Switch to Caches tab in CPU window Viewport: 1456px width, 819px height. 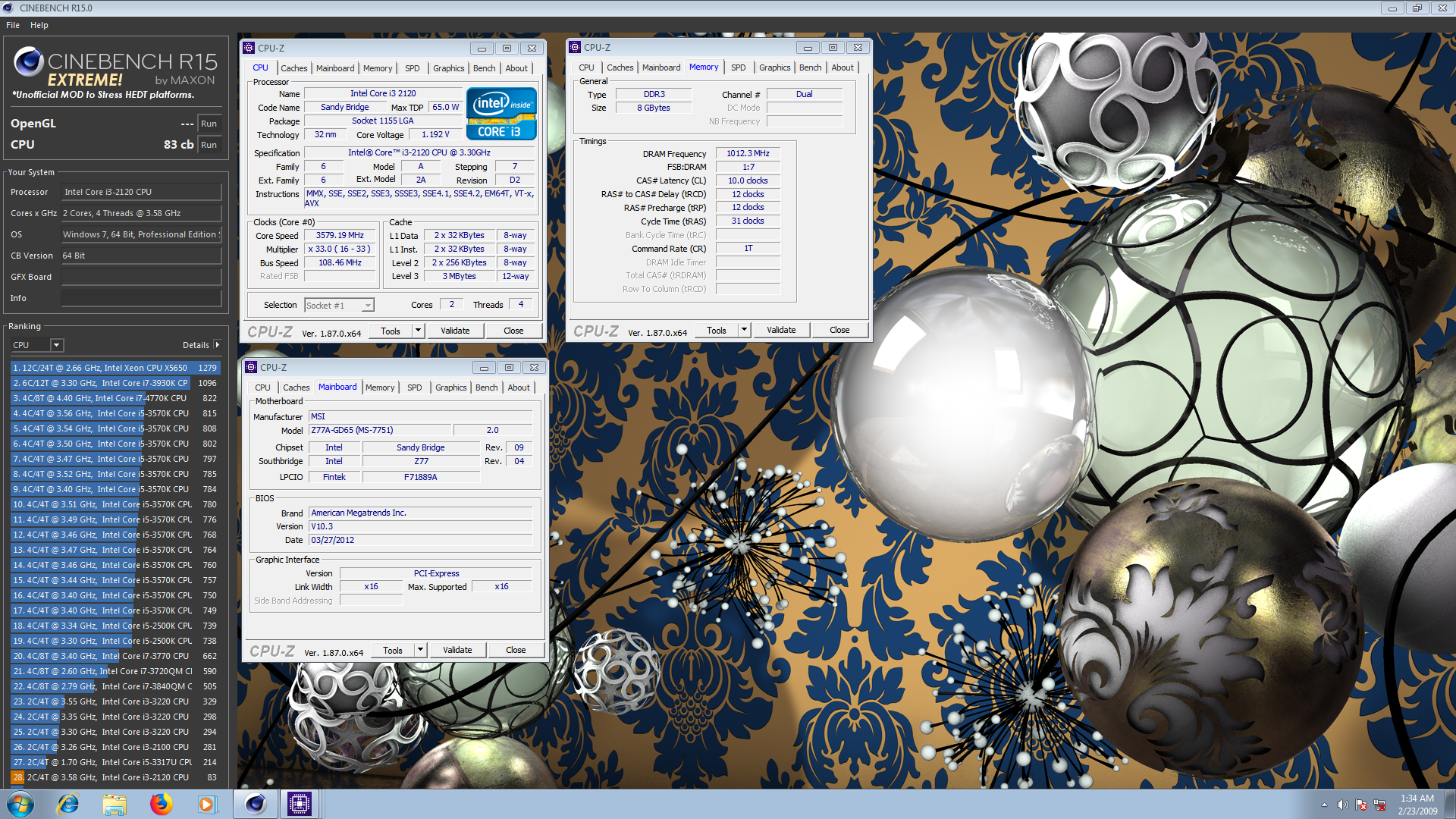[x=294, y=68]
